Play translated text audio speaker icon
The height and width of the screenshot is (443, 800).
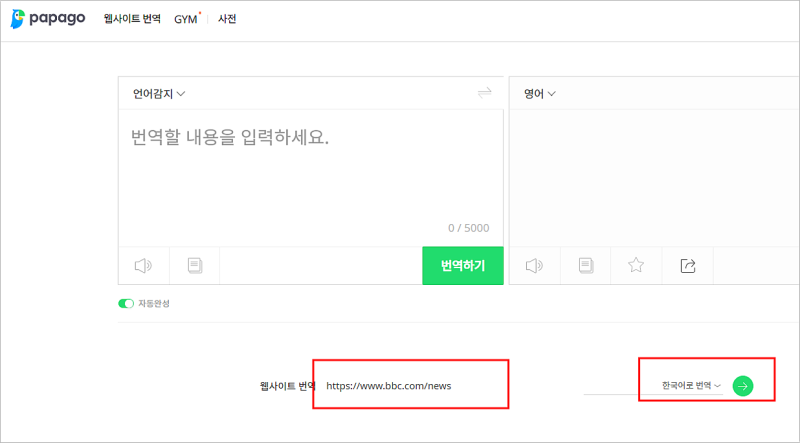[534, 265]
